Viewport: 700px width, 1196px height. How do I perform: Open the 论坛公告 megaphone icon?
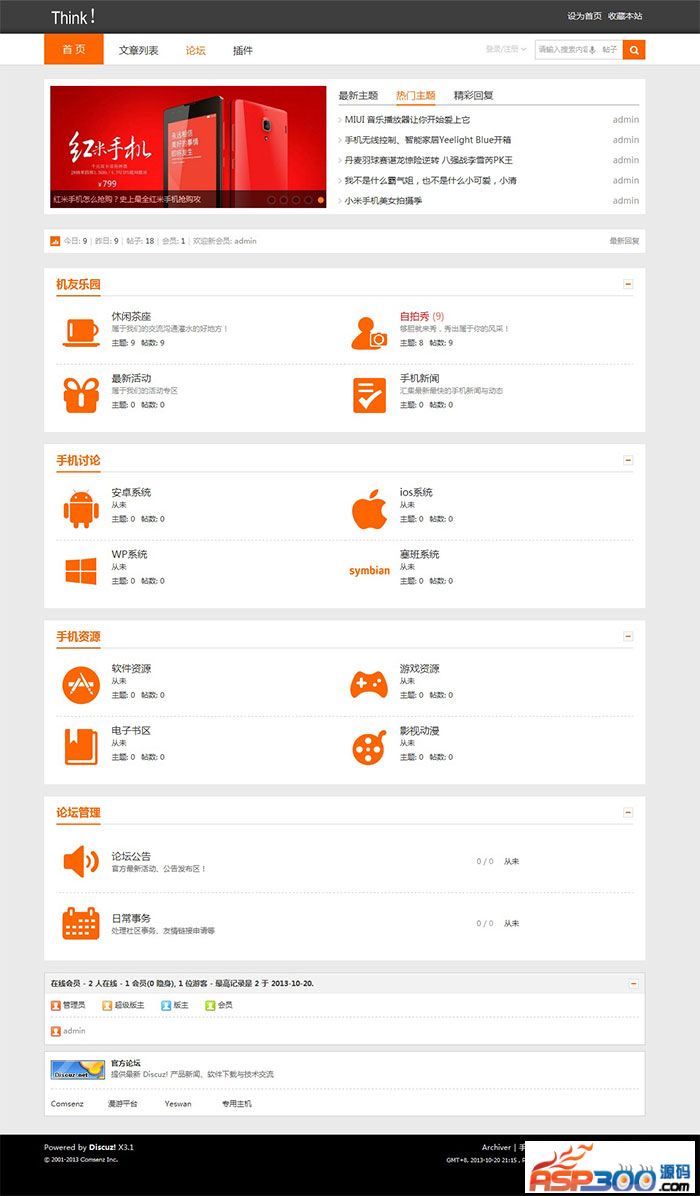point(81,861)
